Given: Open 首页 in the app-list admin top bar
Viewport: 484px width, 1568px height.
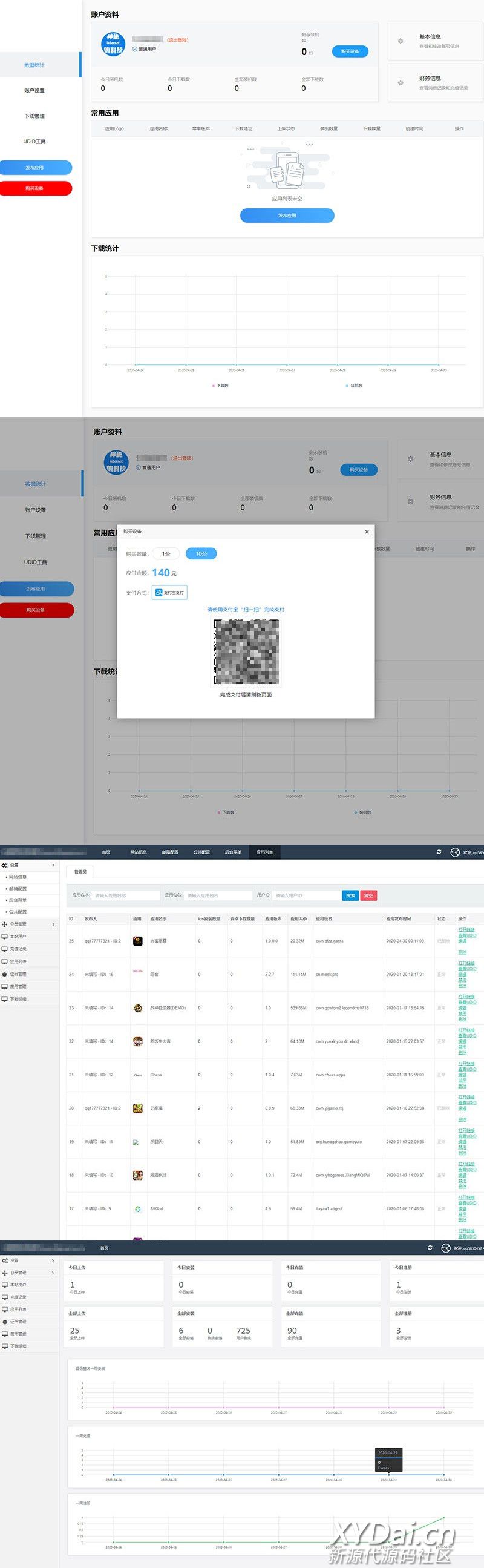Looking at the screenshot, I should pos(106,852).
